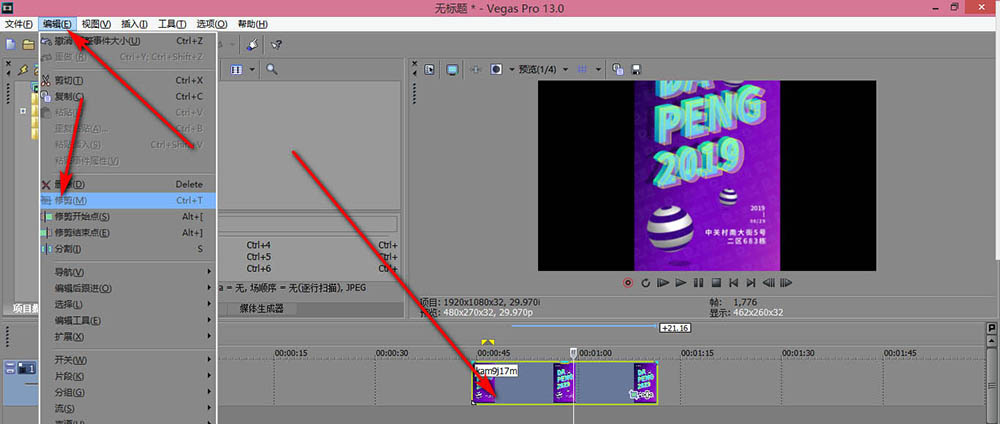Viewport: 1000px width, 424px height.
Task: Click the split screen view icon in preview
Action: [x=496, y=69]
